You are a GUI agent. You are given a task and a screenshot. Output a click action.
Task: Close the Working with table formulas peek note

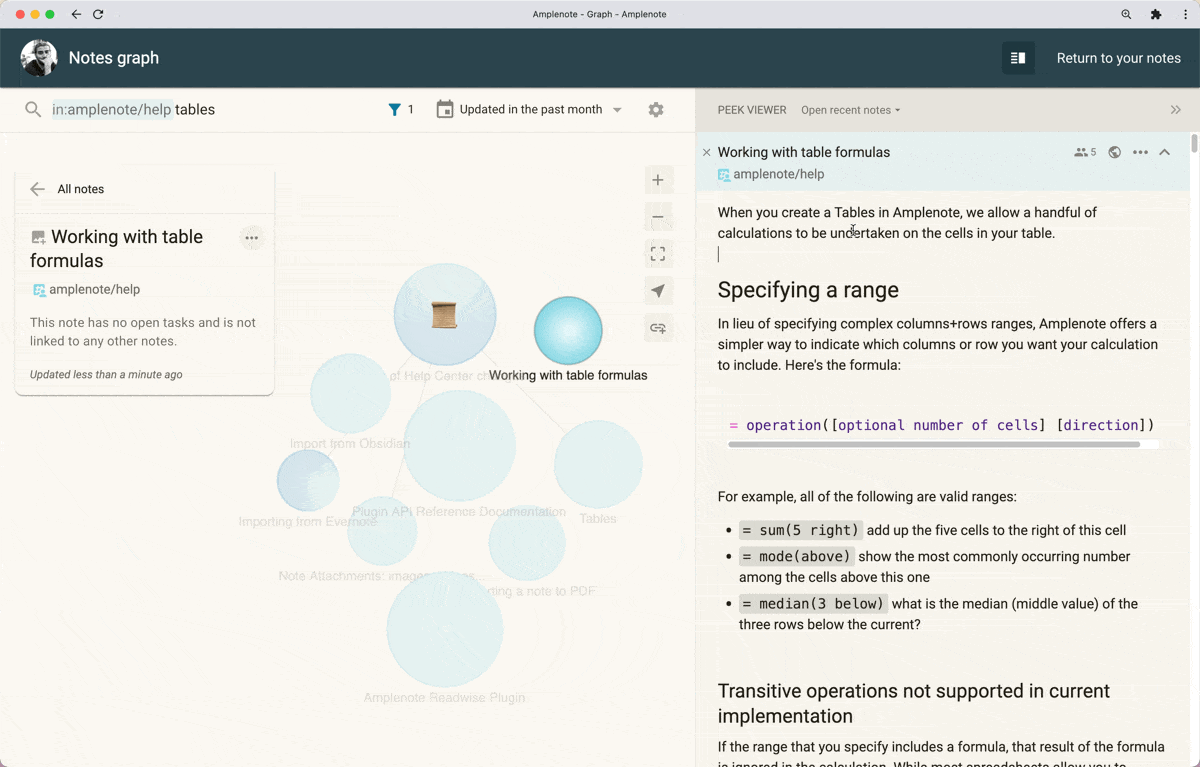tap(707, 153)
